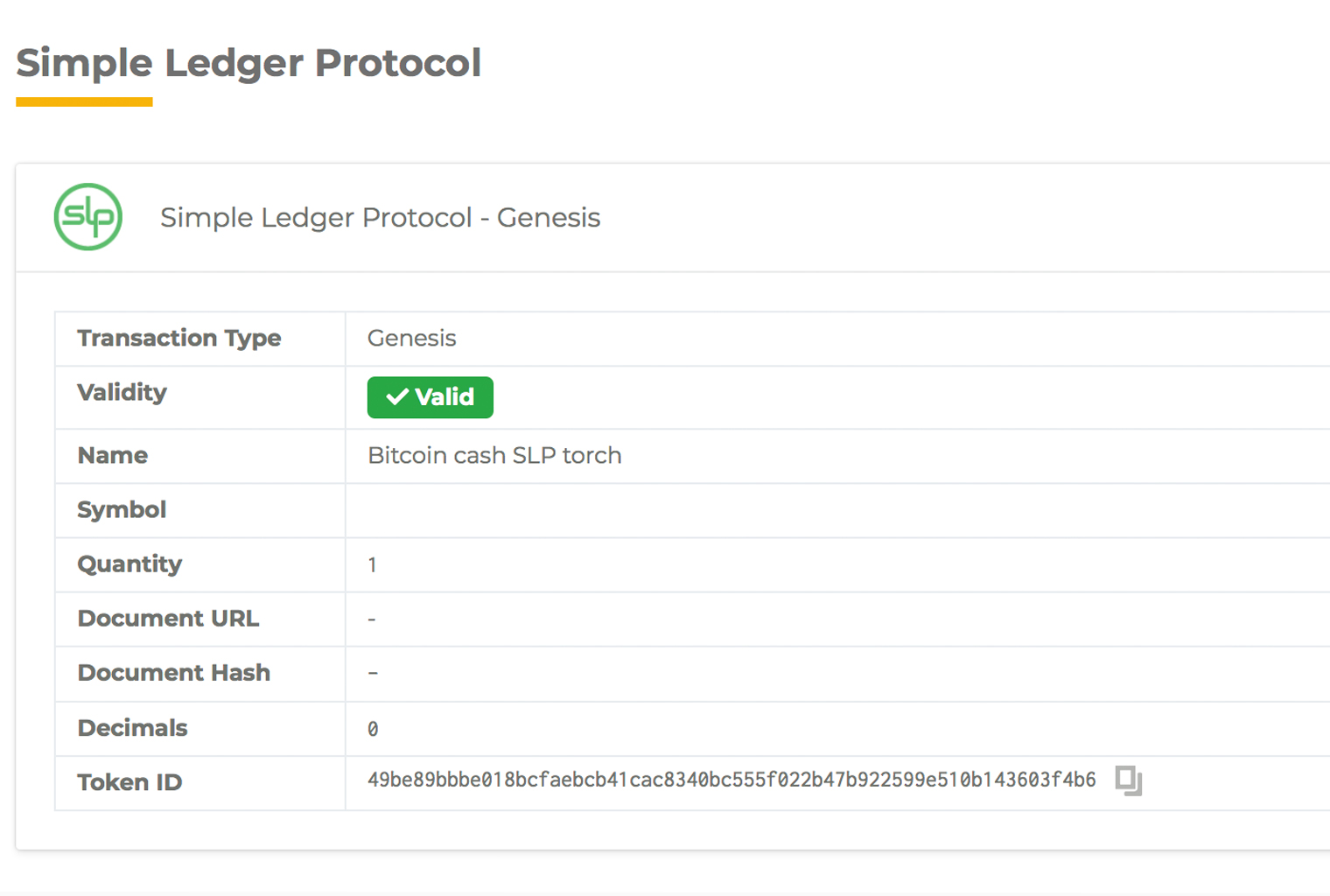Click the Genesis transaction type value
Viewport: 1330px width, 896px height.
pos(411,338)
